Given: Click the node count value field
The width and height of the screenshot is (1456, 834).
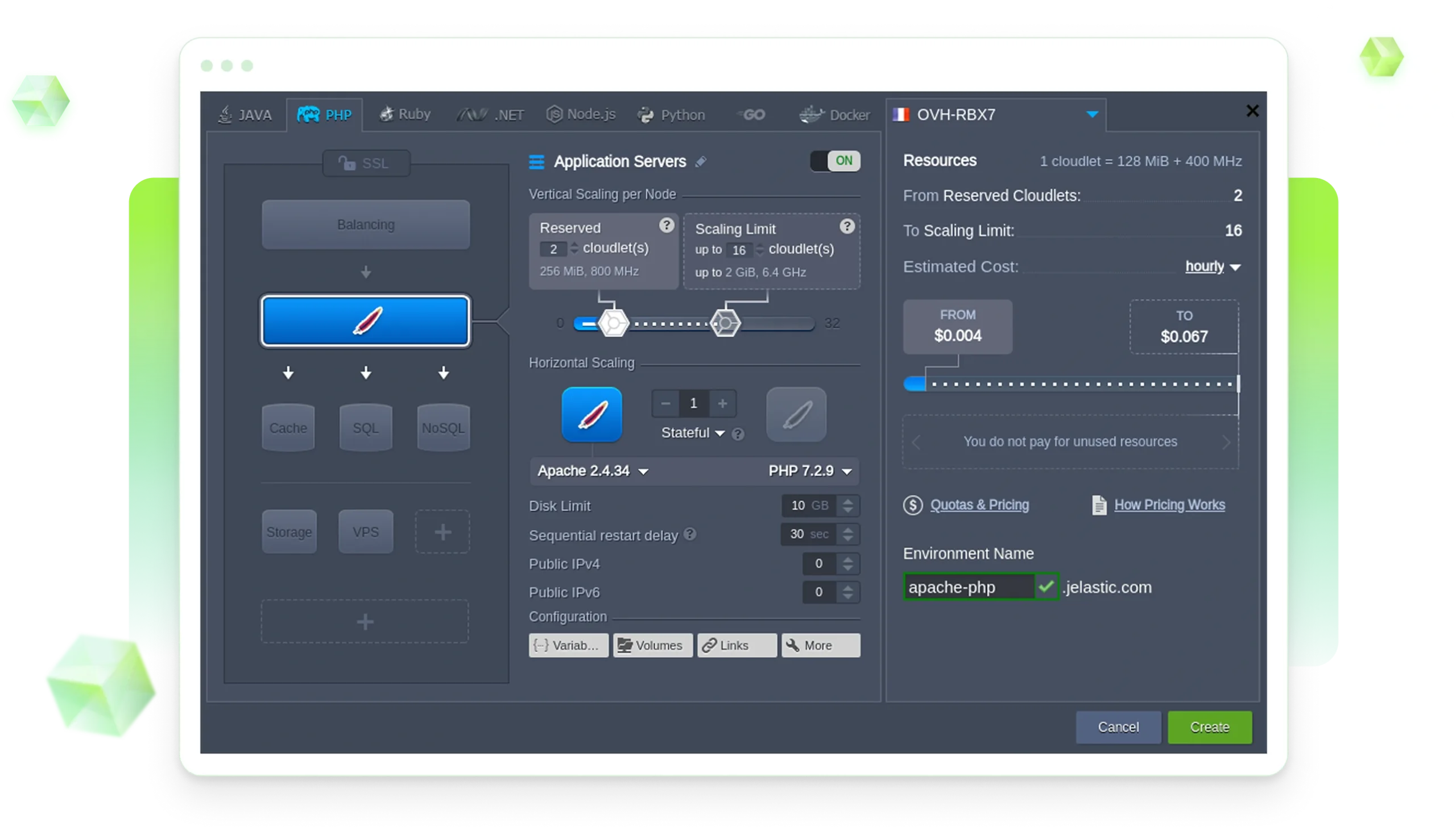Looking at the screenshot, I should coord(694,404).
